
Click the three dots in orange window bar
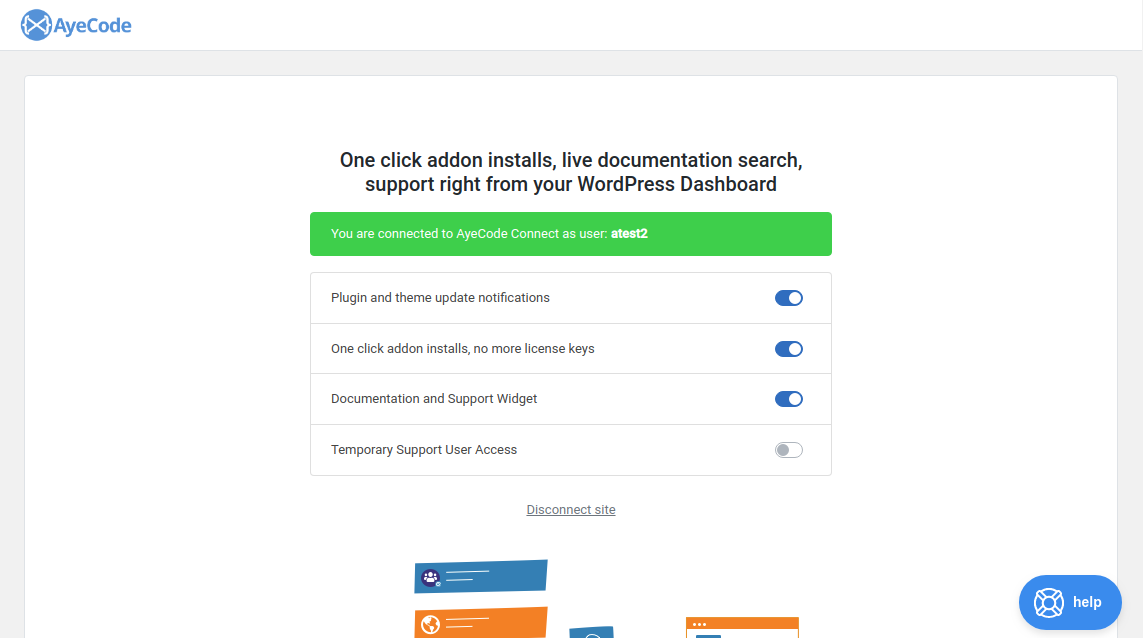tap(700, 624)
